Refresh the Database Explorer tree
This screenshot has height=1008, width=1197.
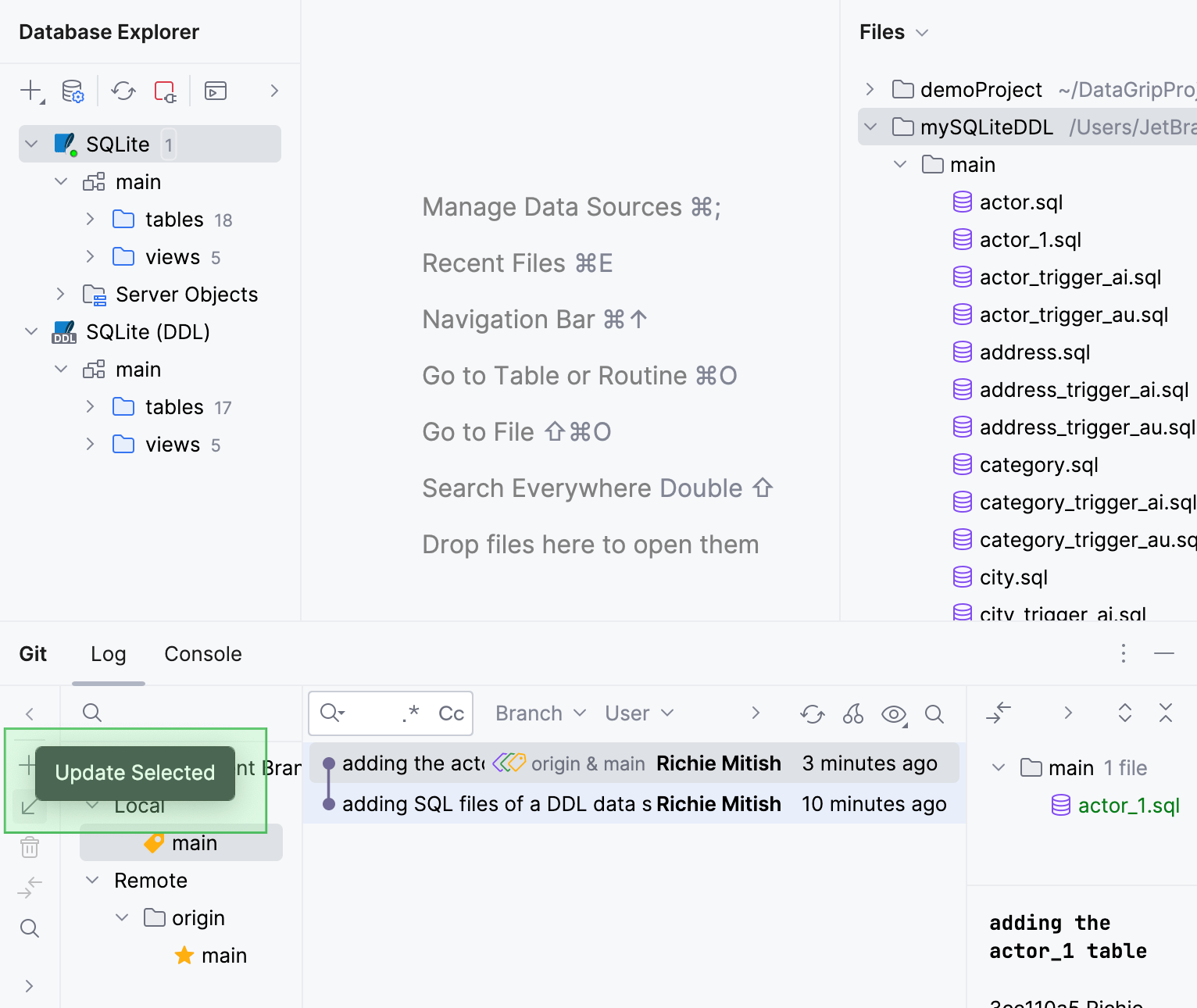pyautogui.click(x=123, y=91)
